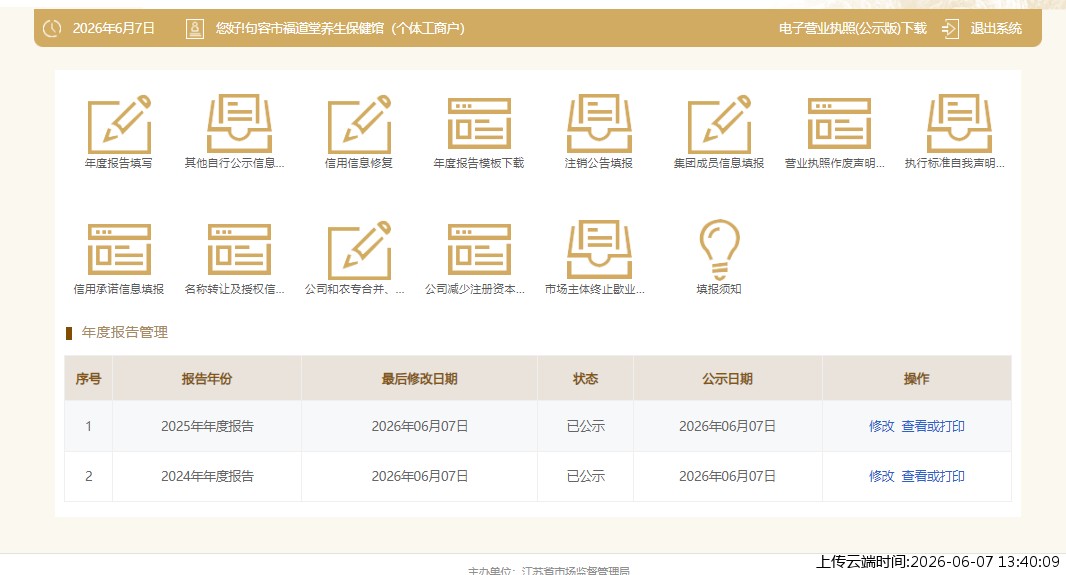Click 已公示 status in 2025 row
Screen dimensions: 1066x575
pyautogui.click(x=585, y=426)
